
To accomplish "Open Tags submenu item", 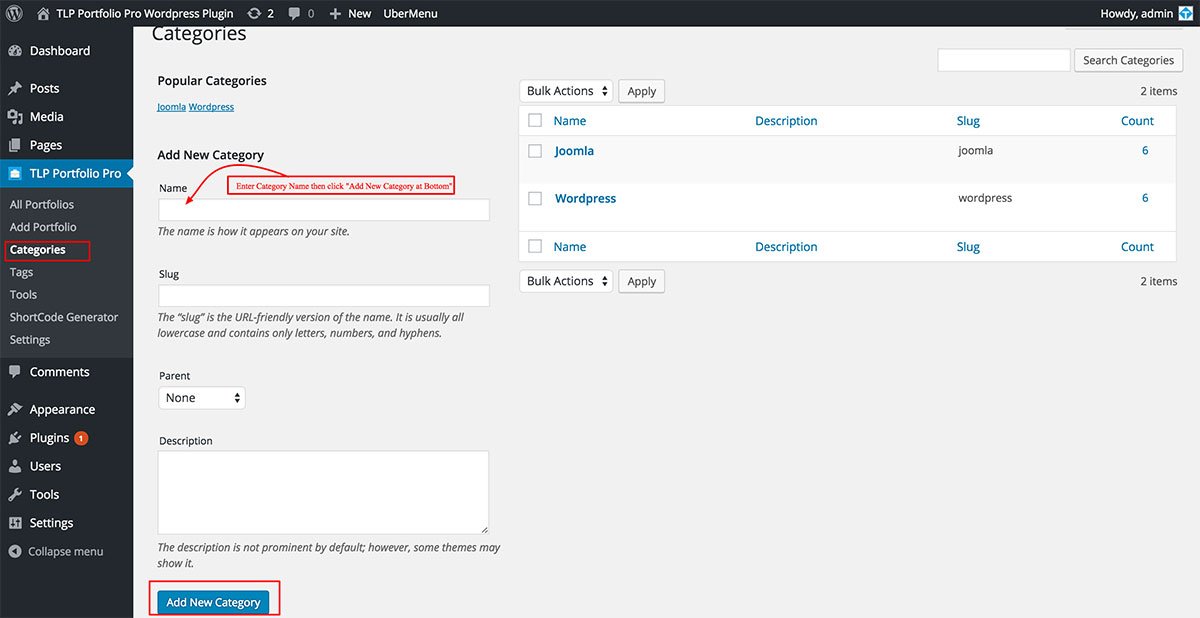I will tap(21, 272).
